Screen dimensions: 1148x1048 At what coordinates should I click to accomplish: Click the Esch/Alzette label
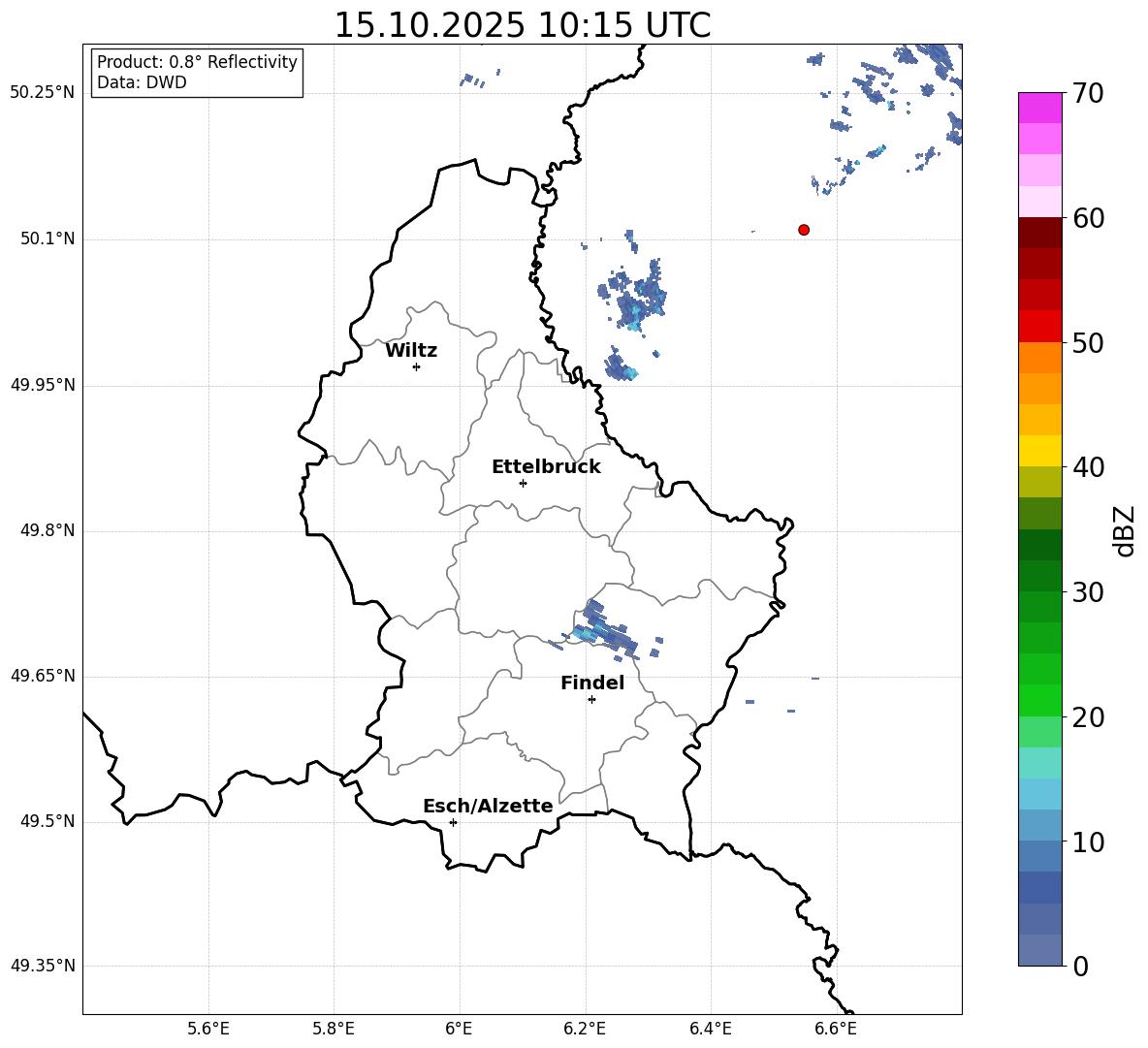488,807
